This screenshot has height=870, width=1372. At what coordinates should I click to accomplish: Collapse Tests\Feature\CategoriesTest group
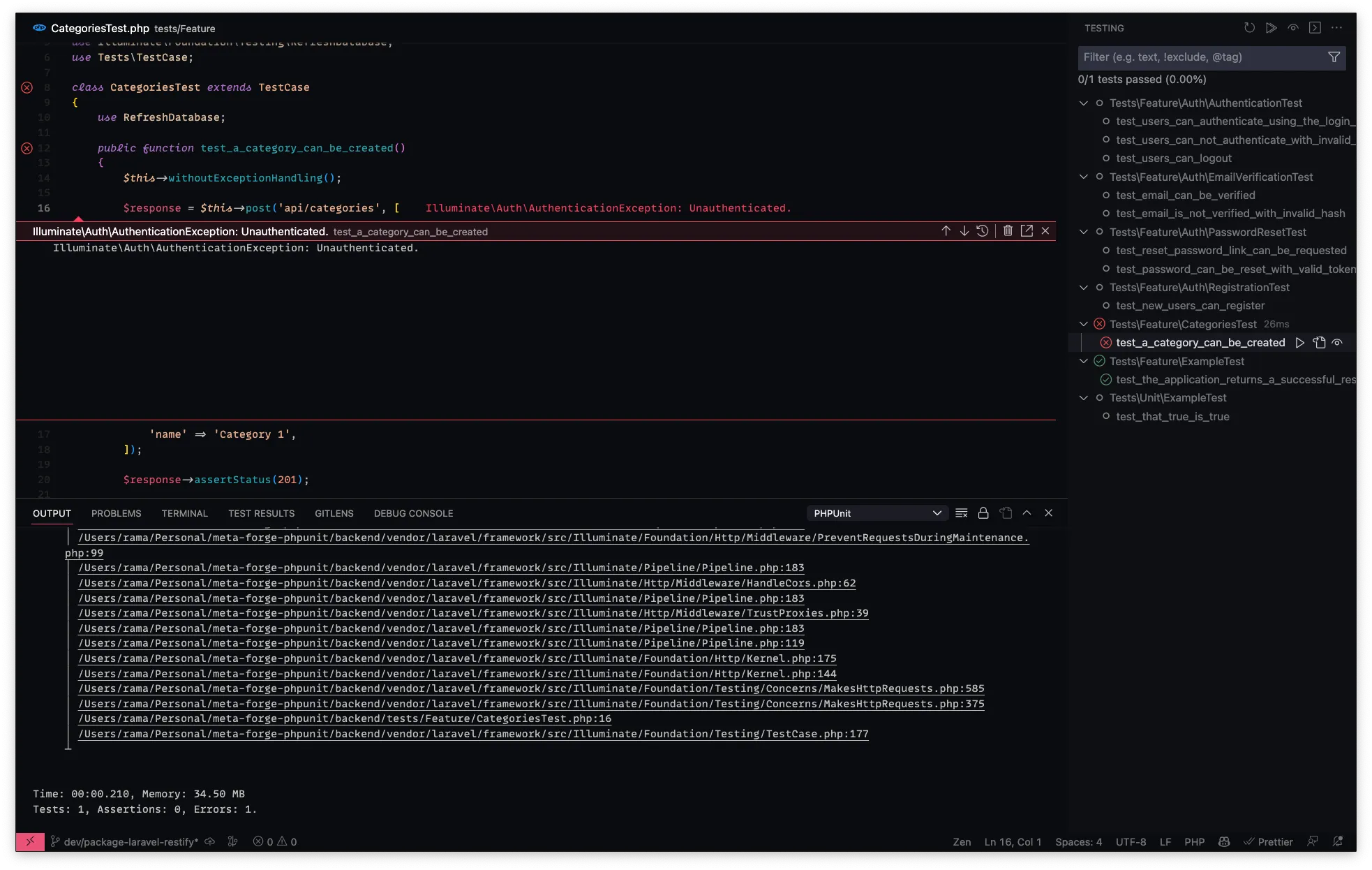coord(1084,325)
